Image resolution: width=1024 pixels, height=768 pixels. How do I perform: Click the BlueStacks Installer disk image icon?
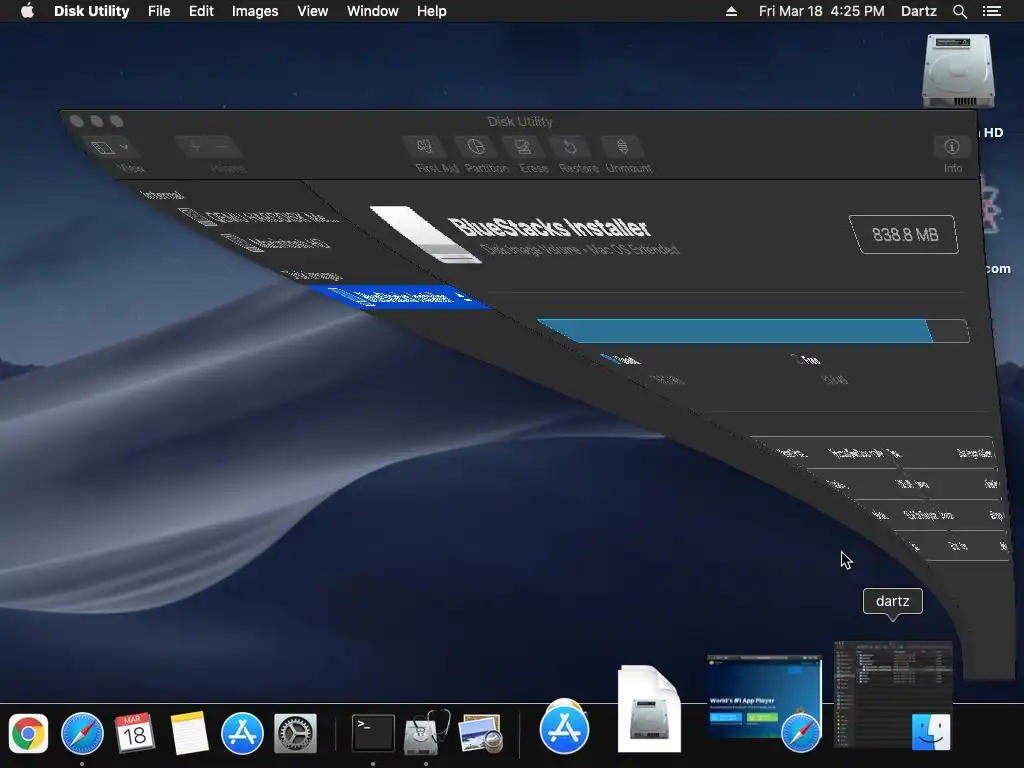[x=424, y=234]
